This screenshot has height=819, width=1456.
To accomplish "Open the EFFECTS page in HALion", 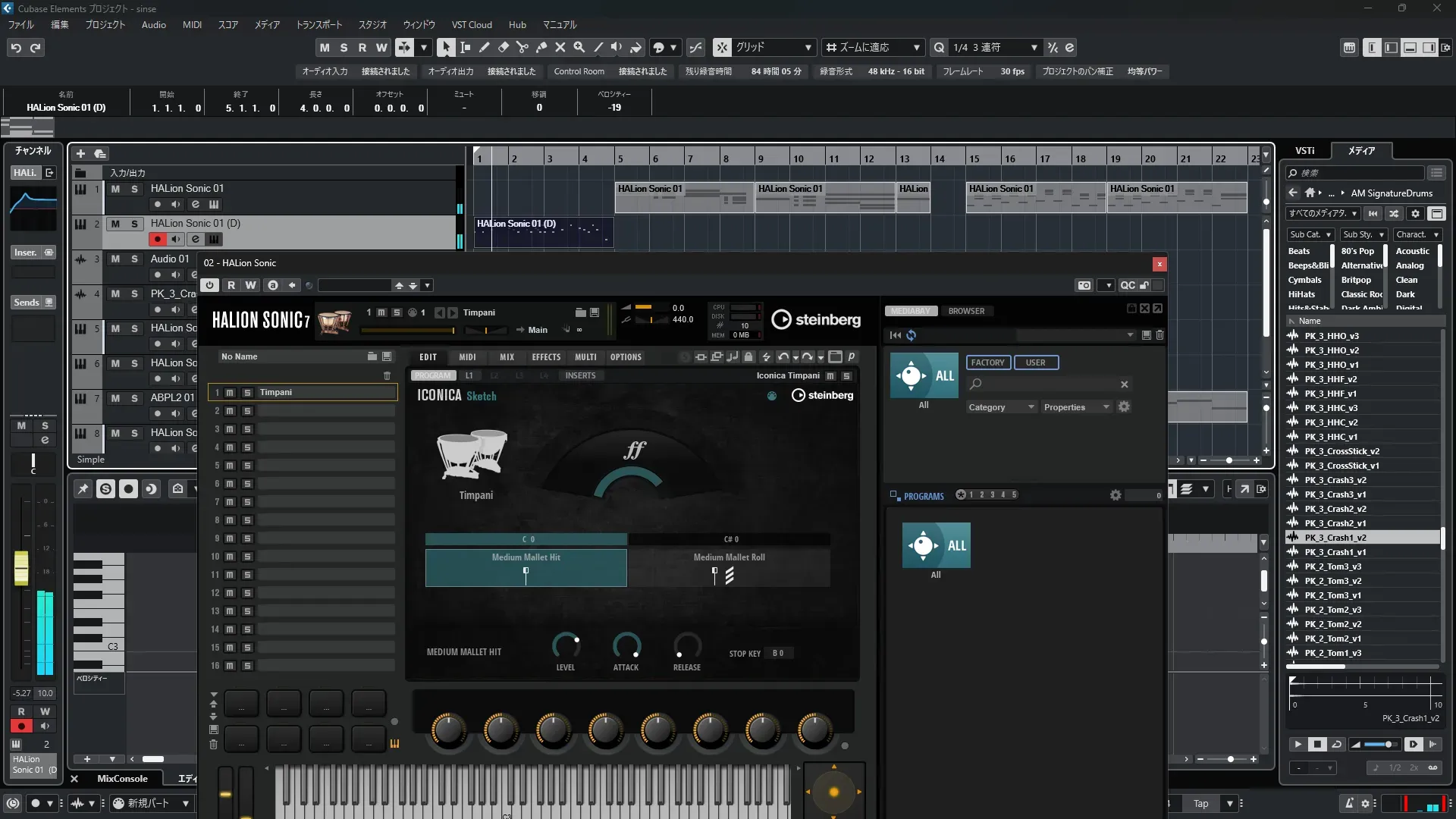I will (x=546, y=357).
